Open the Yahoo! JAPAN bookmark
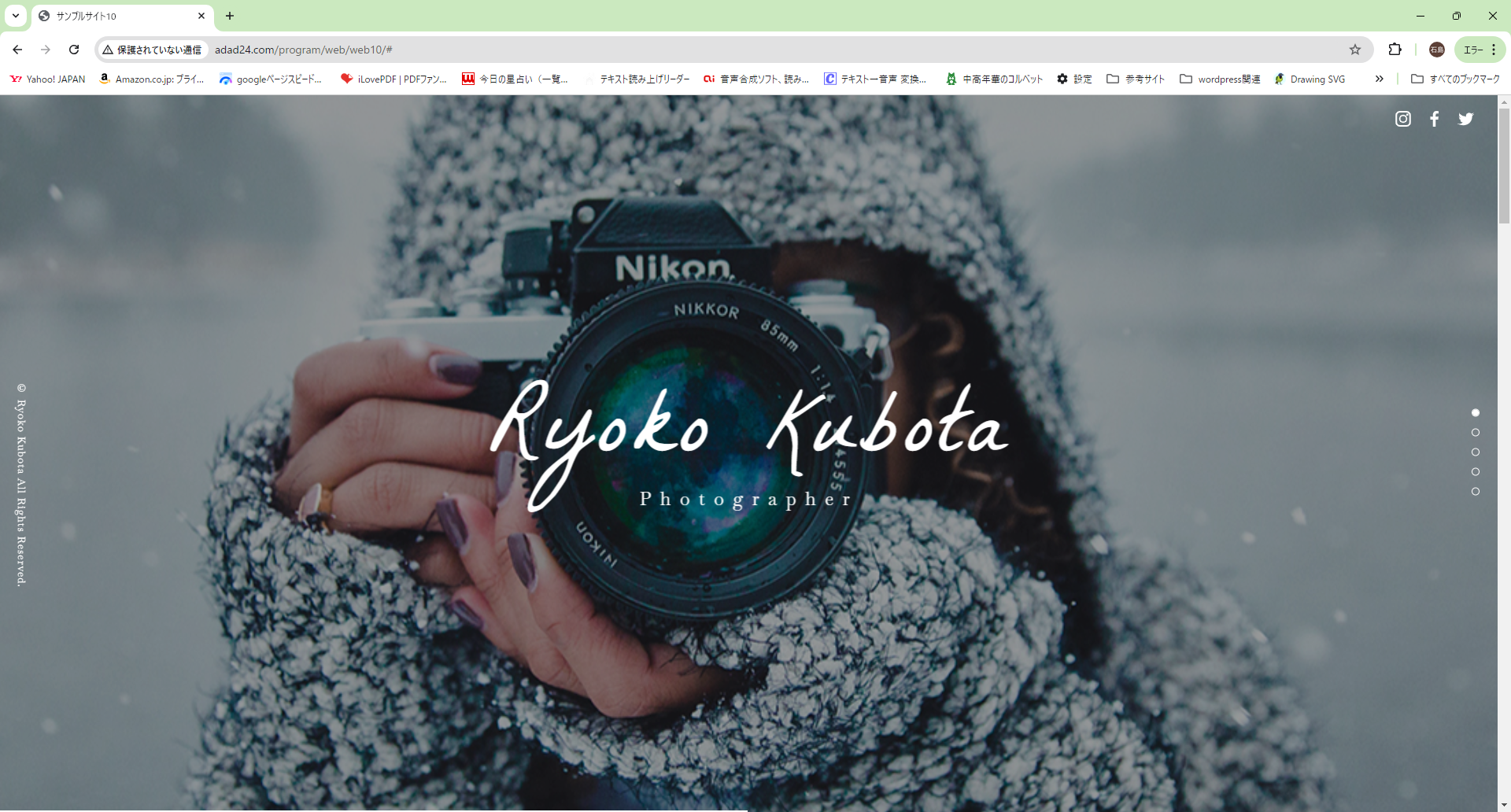 click(48, 79)
